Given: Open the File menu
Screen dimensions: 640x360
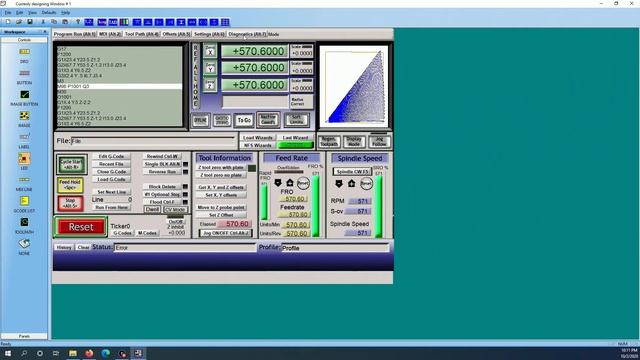Looking at the screenshot, I should pyautogui.click(x=8, y=13).
